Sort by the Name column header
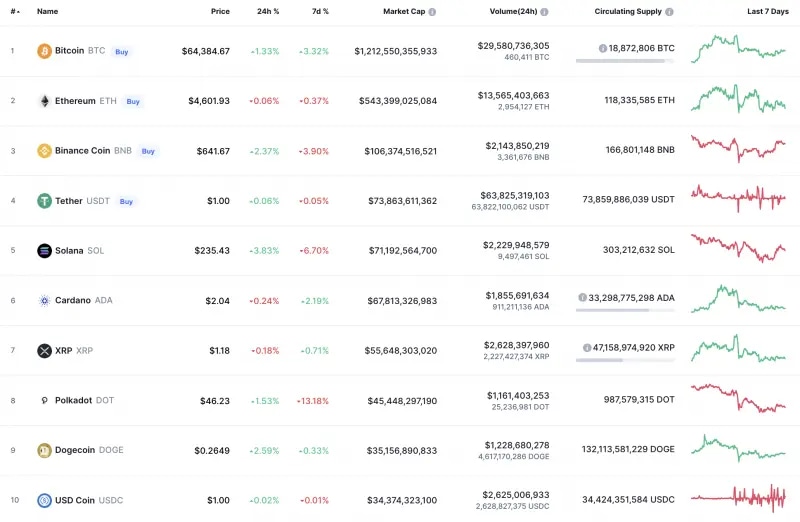 [x=47, y=12]
